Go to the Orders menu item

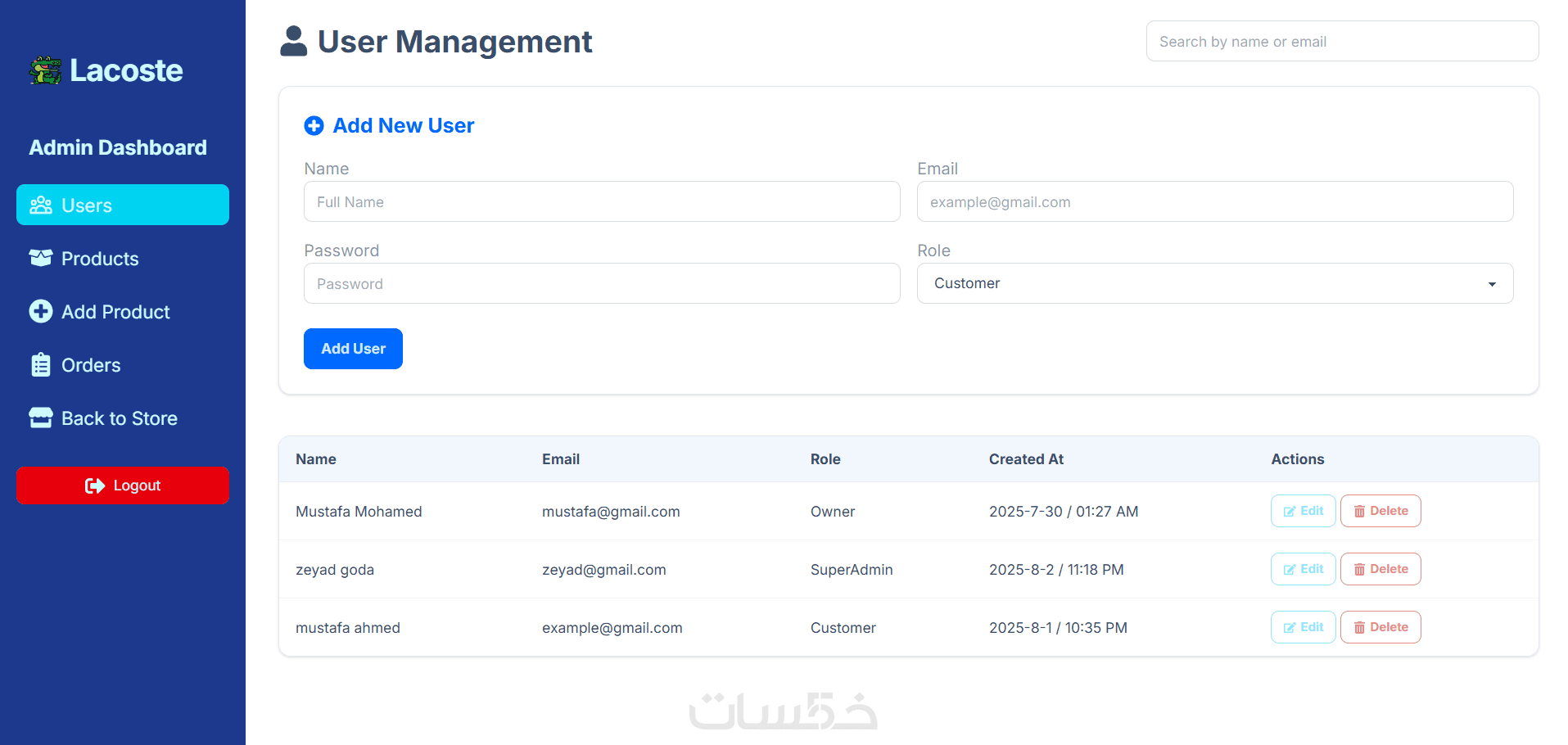tap(91, 365)
